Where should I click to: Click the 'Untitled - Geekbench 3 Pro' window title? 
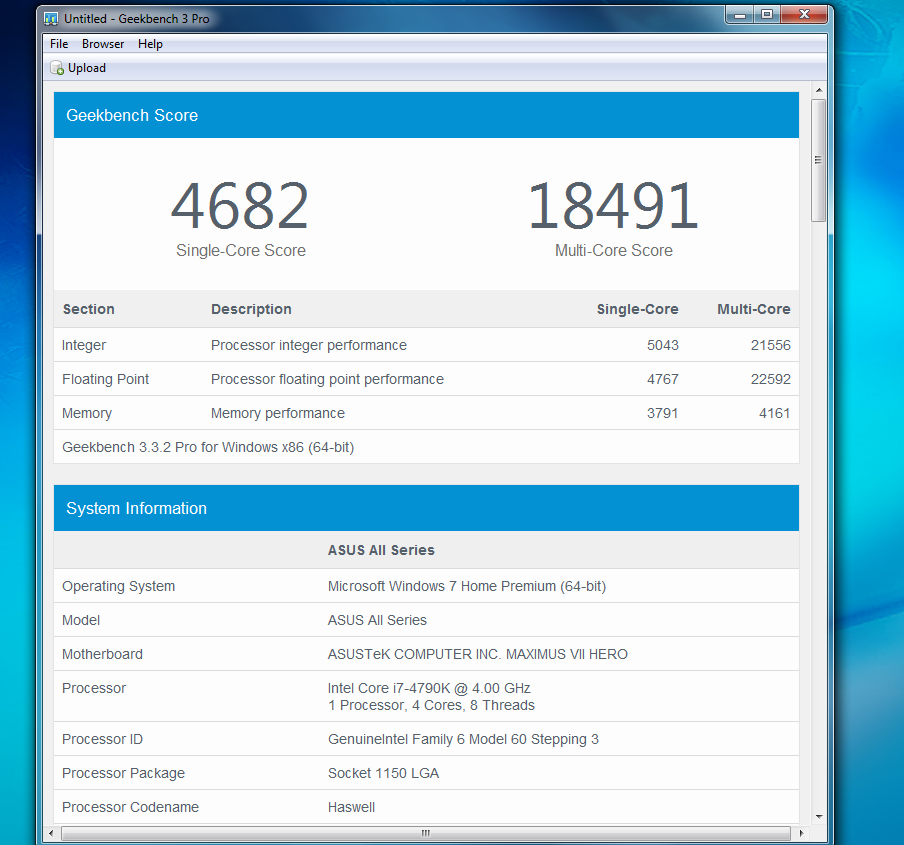click(x=137, y=19)
